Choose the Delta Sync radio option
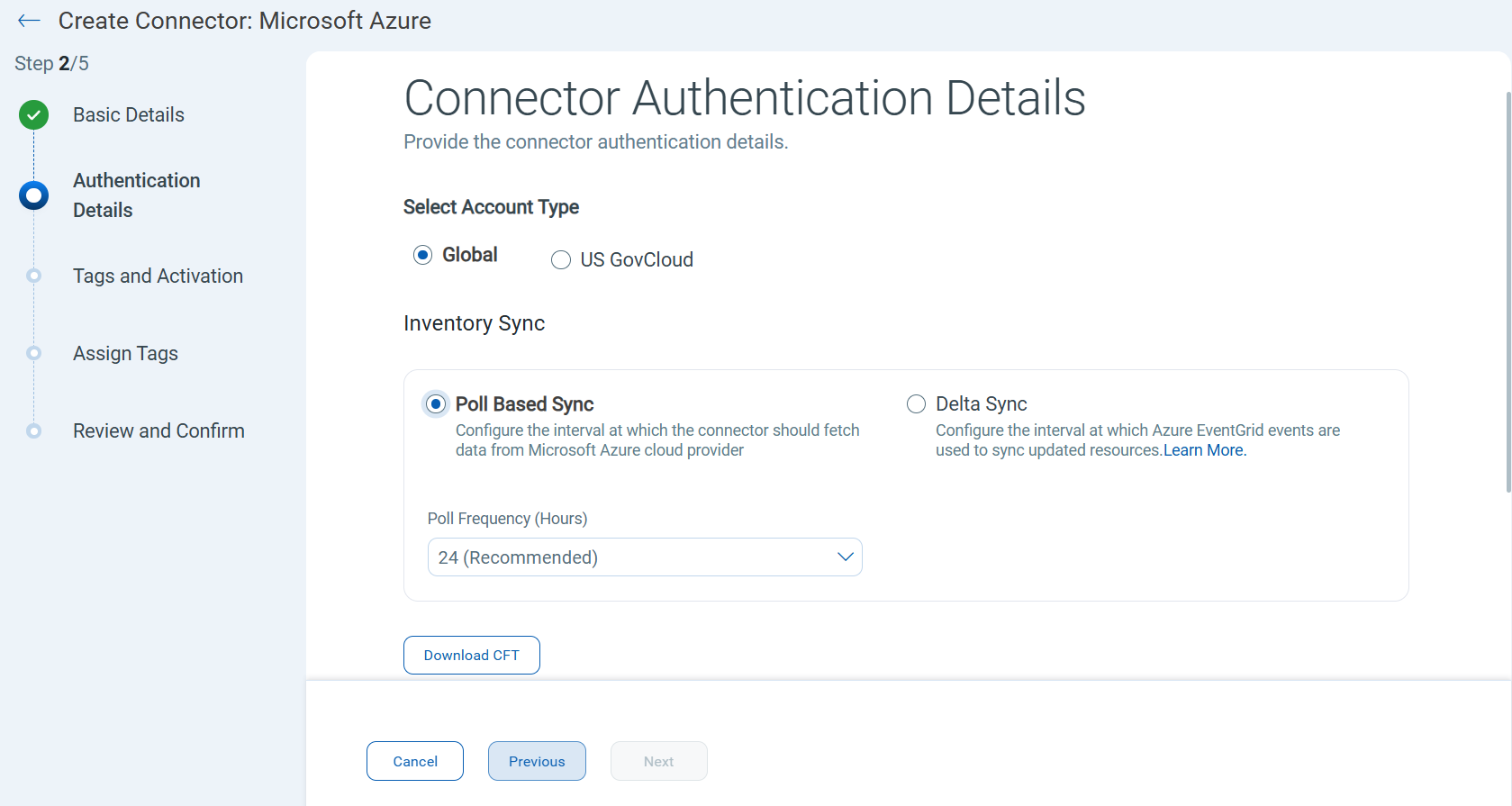The height and width of the screenshot is (806, 1512). click(916, 404)
